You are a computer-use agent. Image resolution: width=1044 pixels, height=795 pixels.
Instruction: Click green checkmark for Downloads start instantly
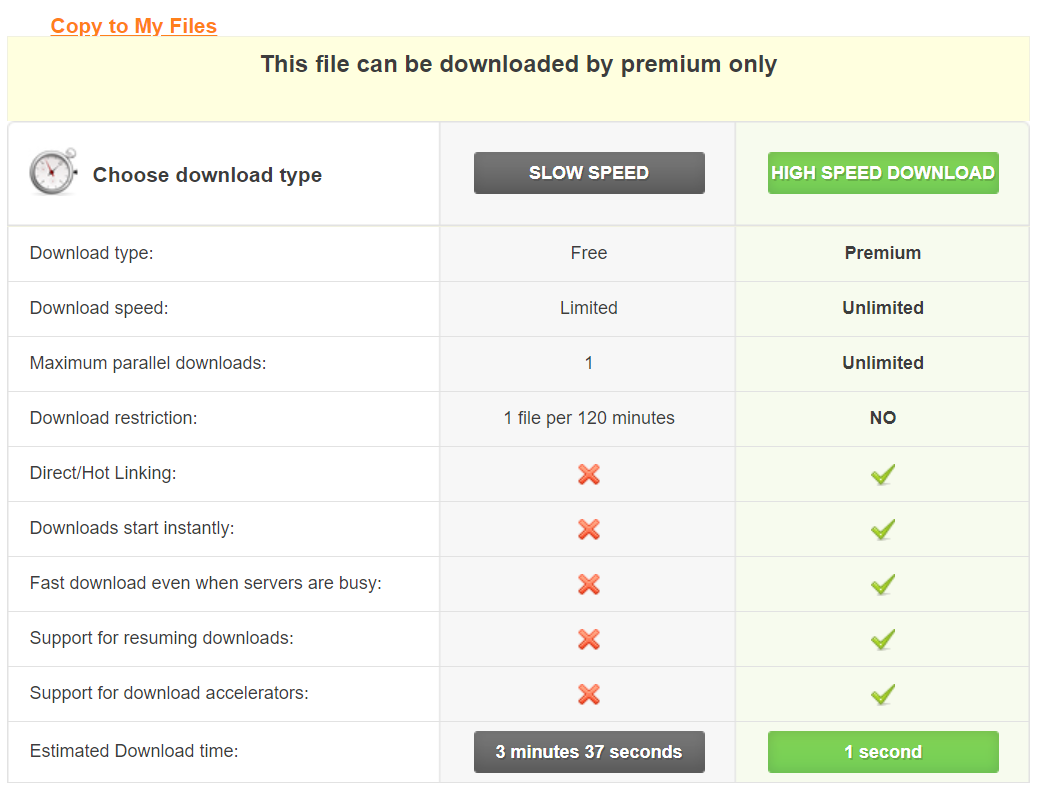(x=883, y=529)
